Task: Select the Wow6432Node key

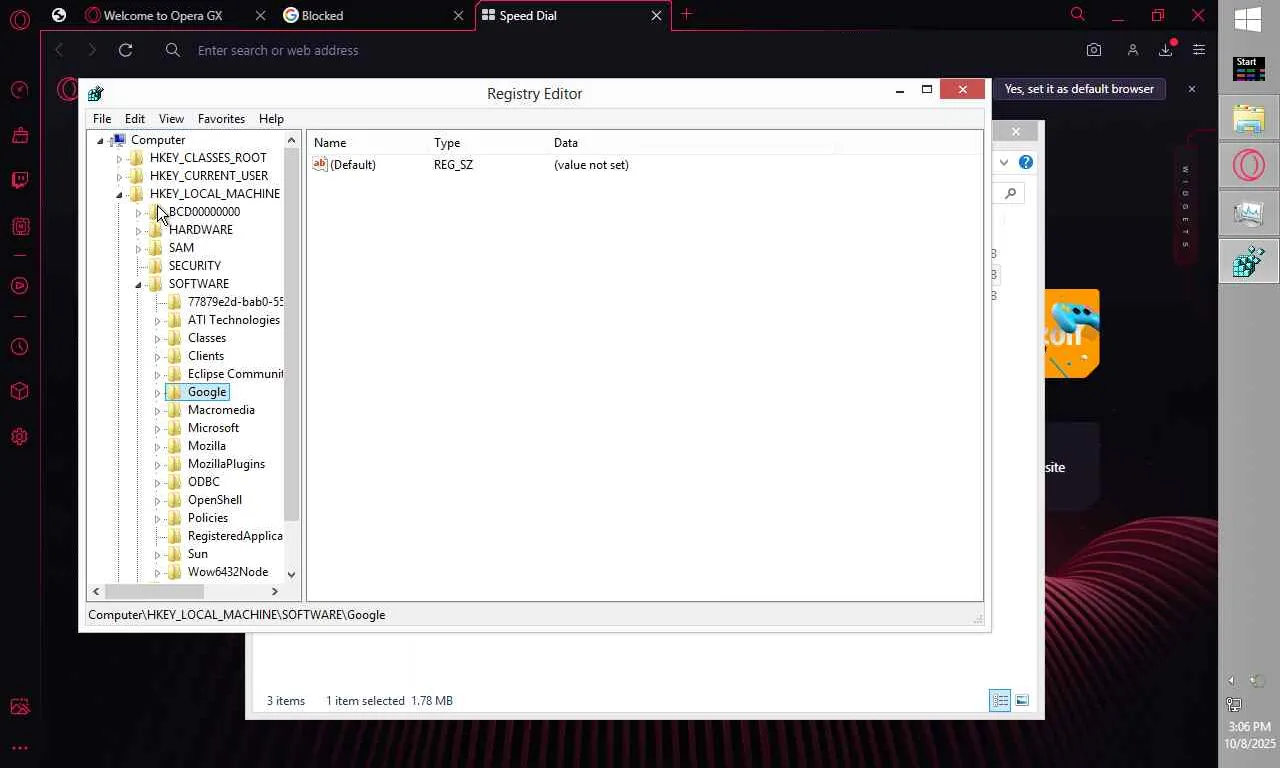Action: click(x=228, y=572)
